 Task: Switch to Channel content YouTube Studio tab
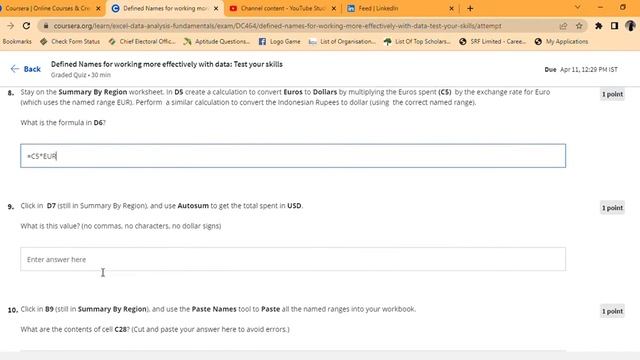[x=283, y=8]
